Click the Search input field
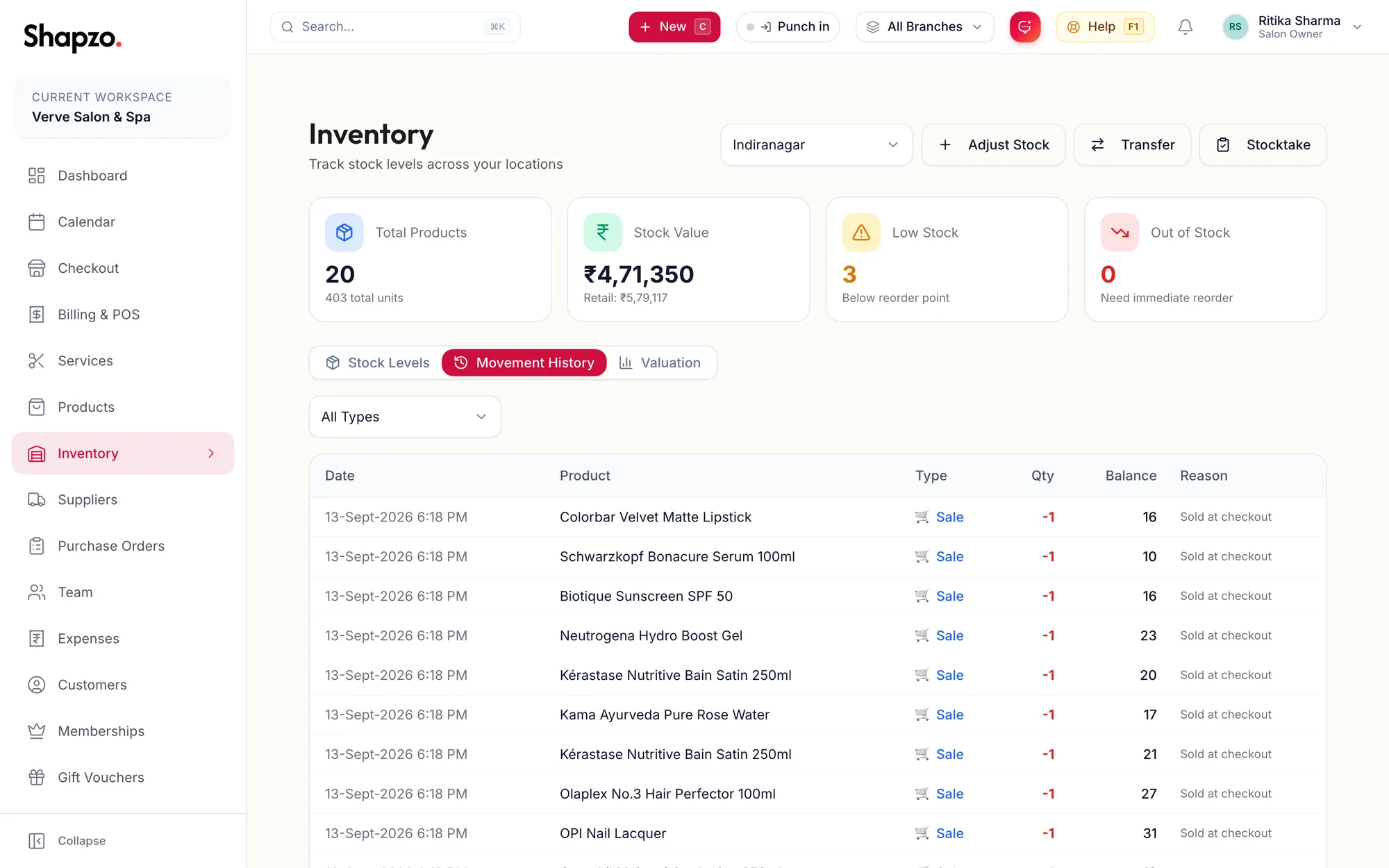The width and height of the screenshot is (1389, 868). [395, 27]
